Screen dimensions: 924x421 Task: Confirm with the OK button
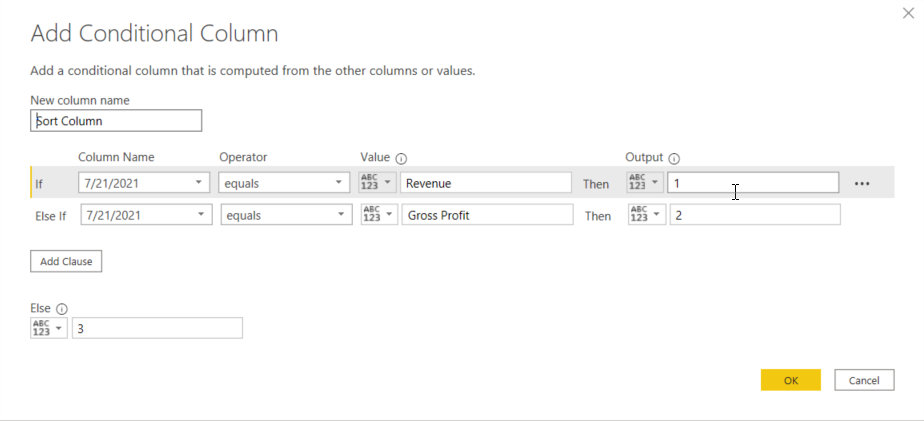click(791, 380)
